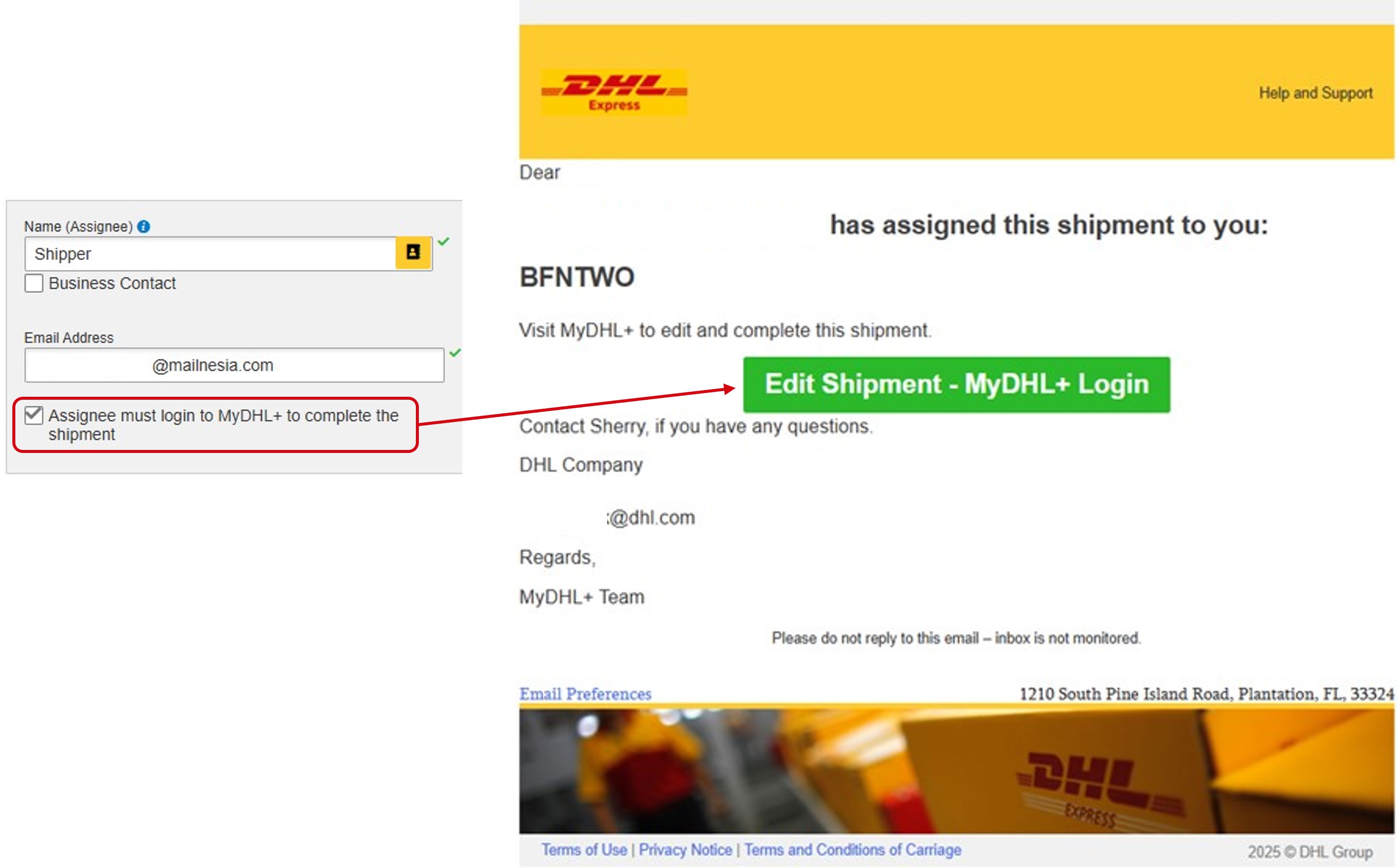Click the Edit Shipment - MyDHL+ Login button
1398x868 pixels.
(x=956, y=385)
